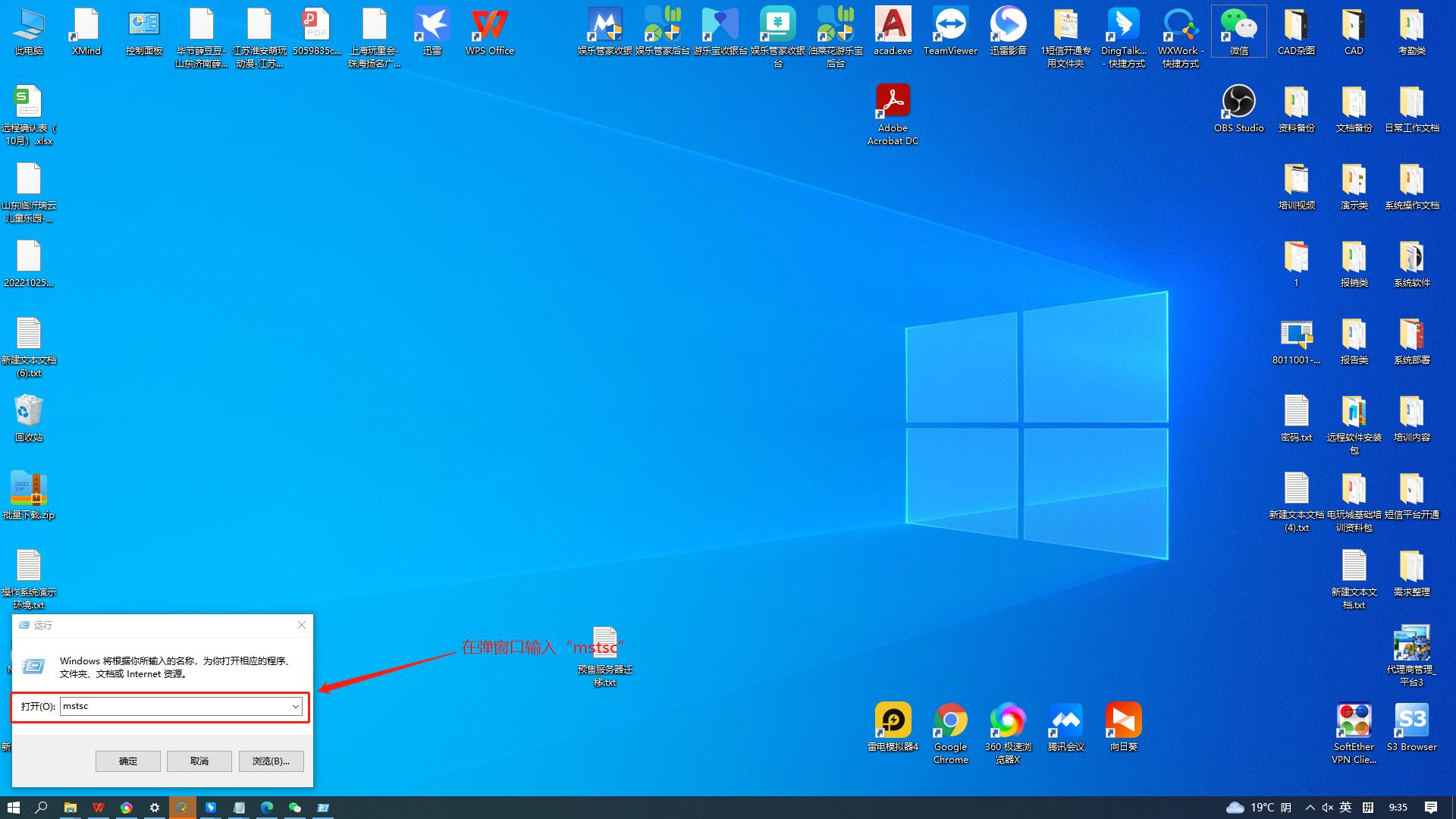Screen dimensions: 1456x819
Task: Select the 培训视频 folder icon
Action: [x=1297, y=187]
